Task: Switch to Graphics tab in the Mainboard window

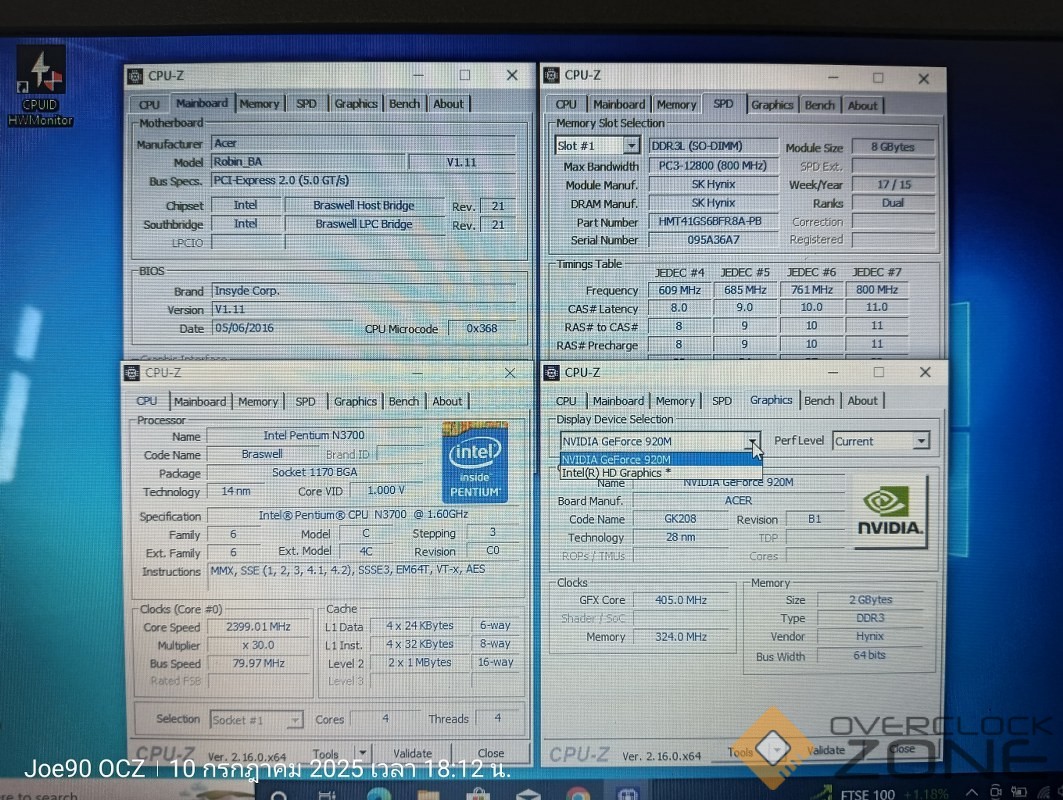Action: (356, 104)
